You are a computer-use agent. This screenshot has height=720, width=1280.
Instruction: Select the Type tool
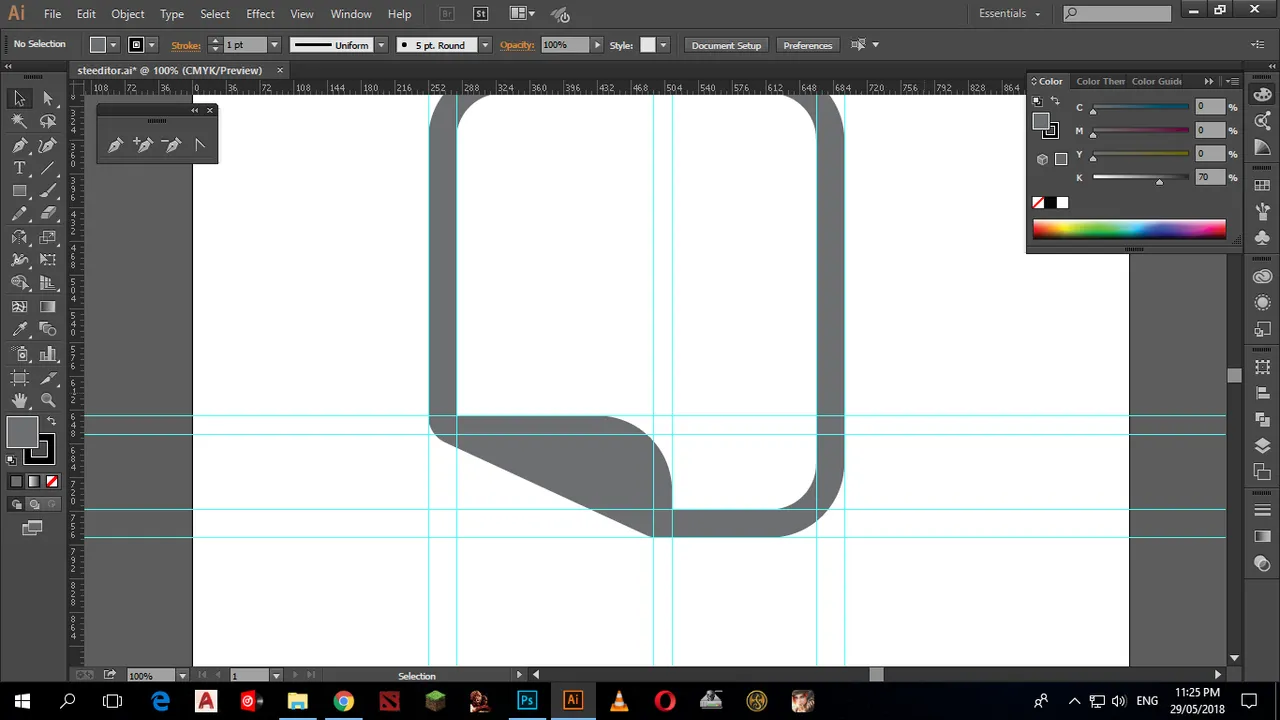click(19, 168)
